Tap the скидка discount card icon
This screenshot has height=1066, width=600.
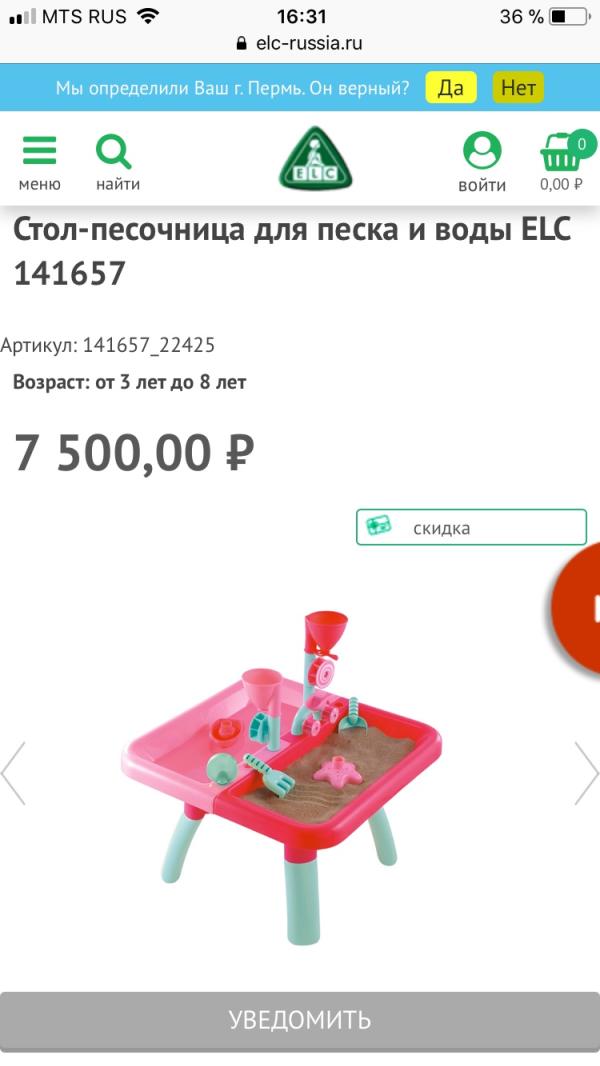(x=378, y=526)
